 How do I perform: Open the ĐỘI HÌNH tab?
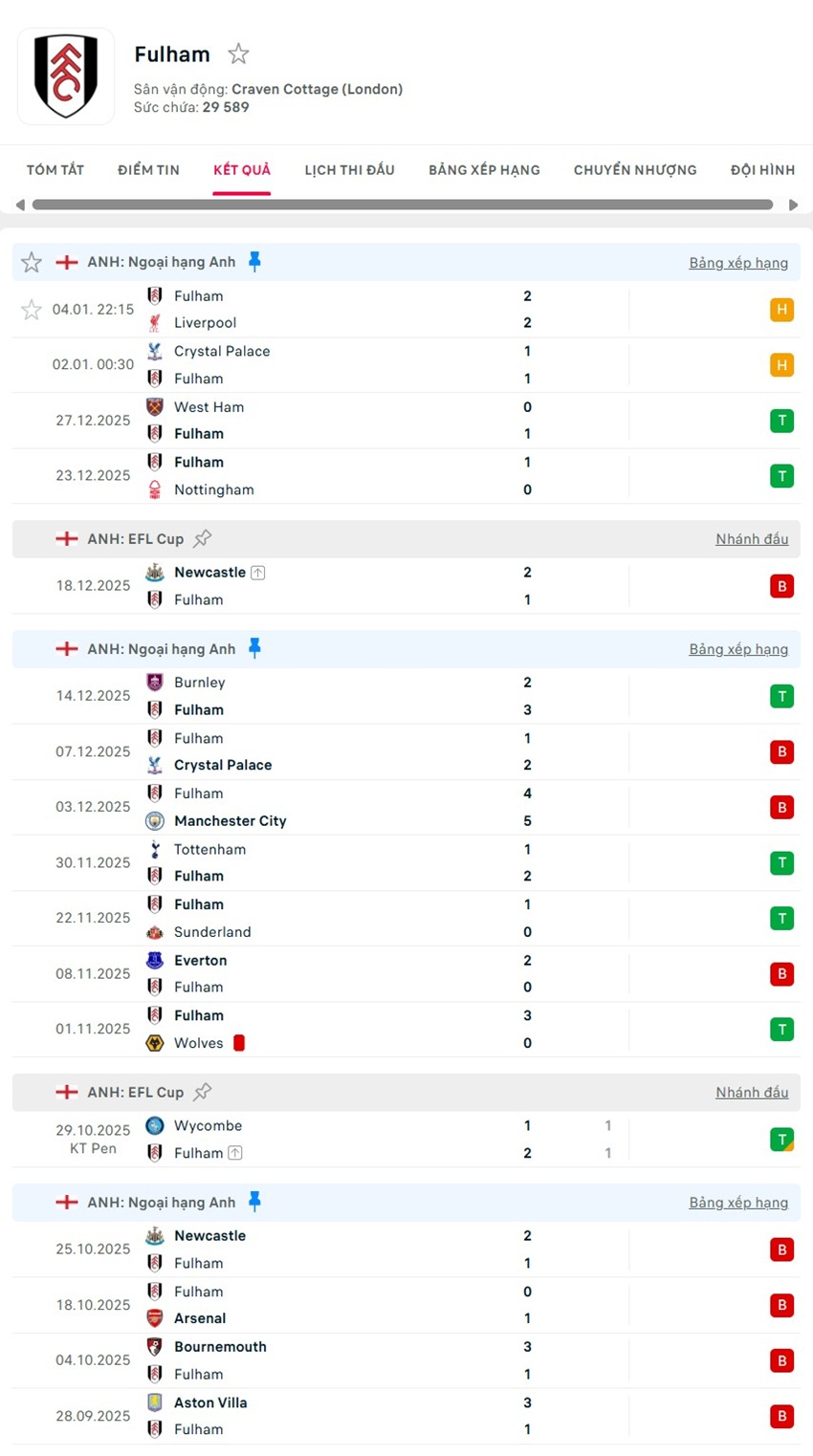(x=762, y=169)
